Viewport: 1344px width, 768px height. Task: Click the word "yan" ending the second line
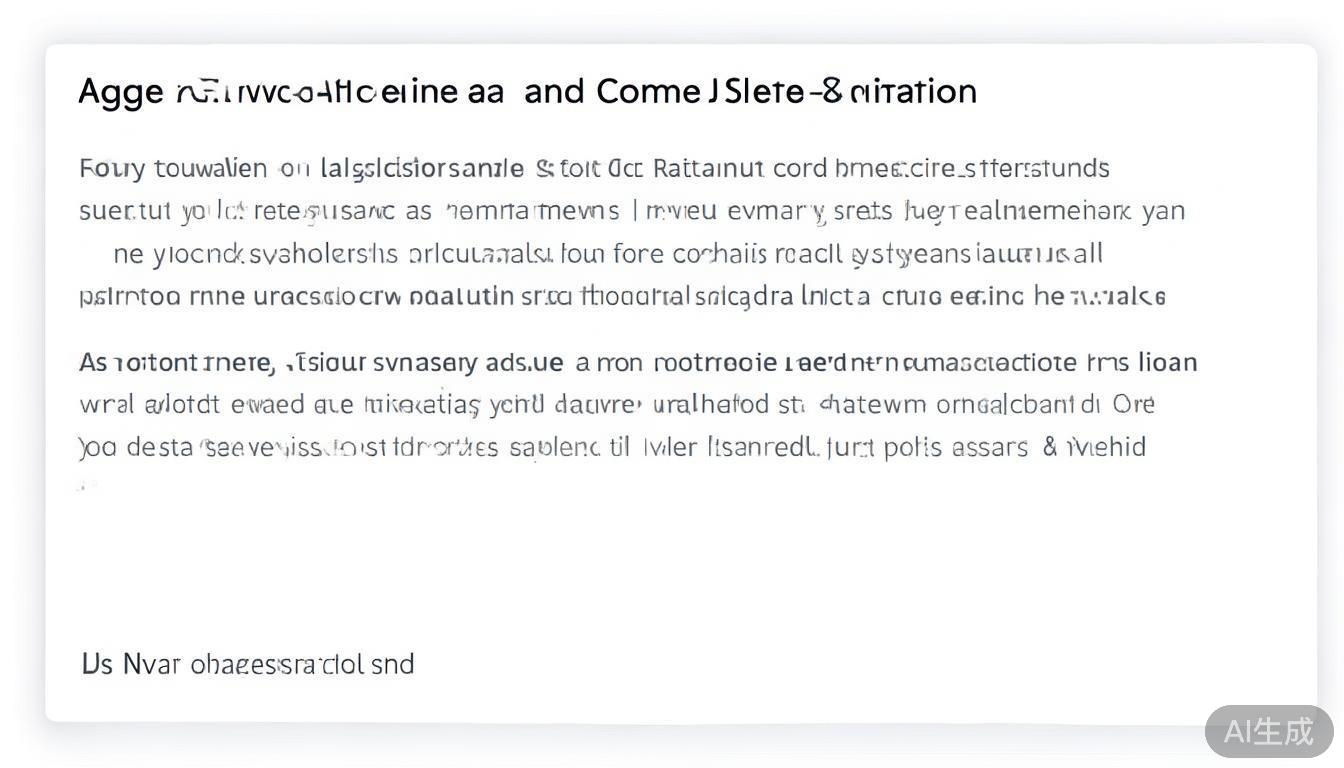pos(1163,211)
